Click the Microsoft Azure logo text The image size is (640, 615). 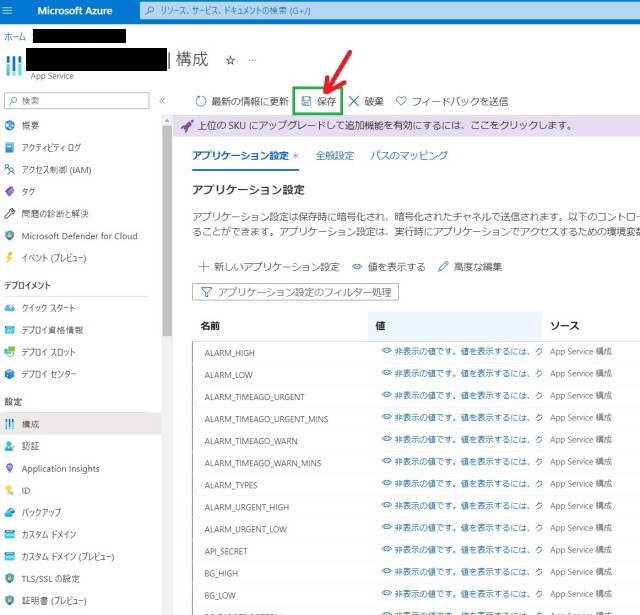point(75,11)
